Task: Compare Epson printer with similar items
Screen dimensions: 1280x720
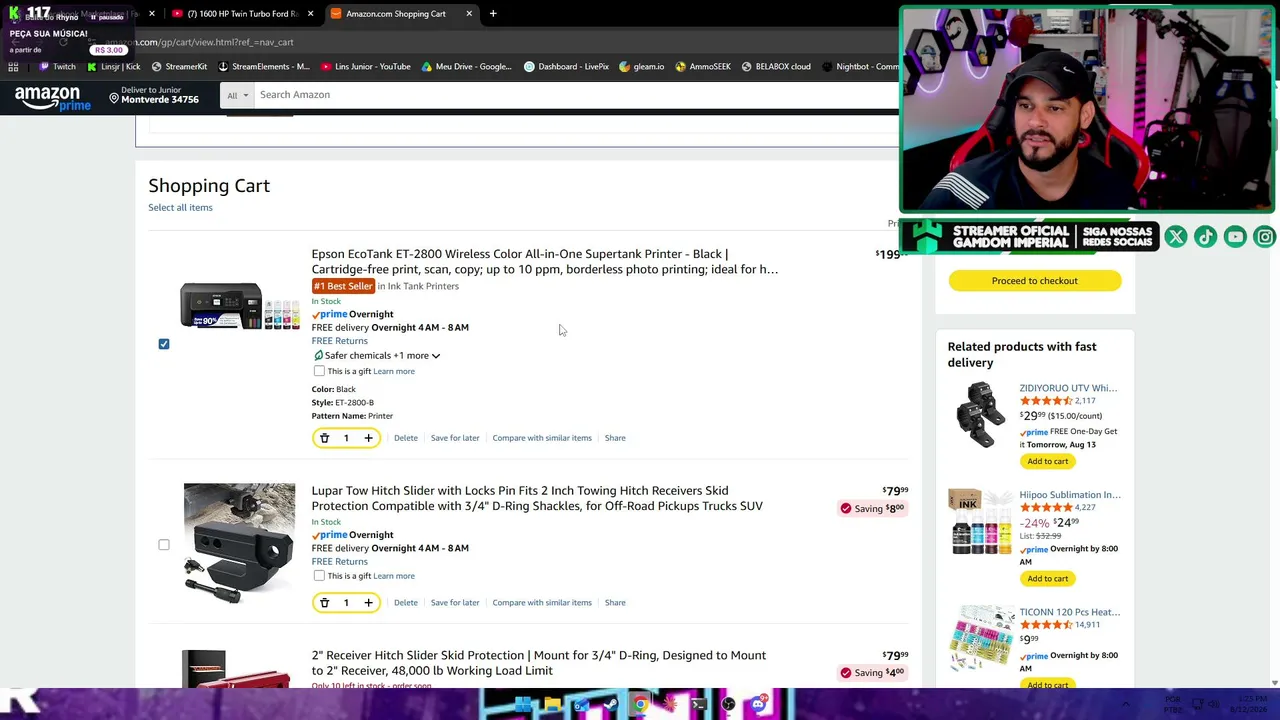Action: (x=542, y=438)
